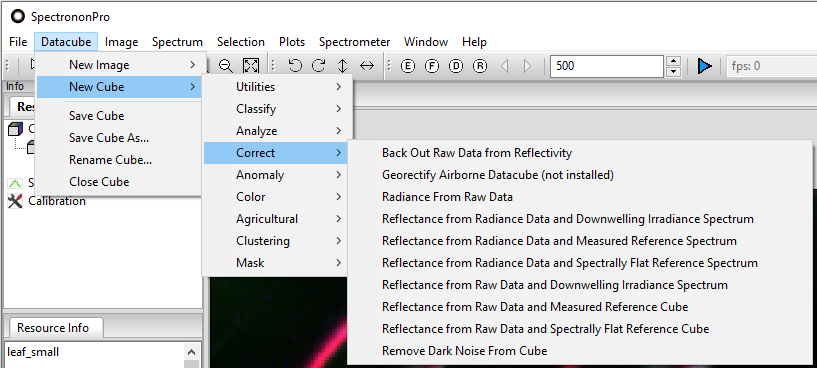This screenshot has width=817, height=368.
Task: Increase the value 500 with up arrow
Action: click(674, 61)
